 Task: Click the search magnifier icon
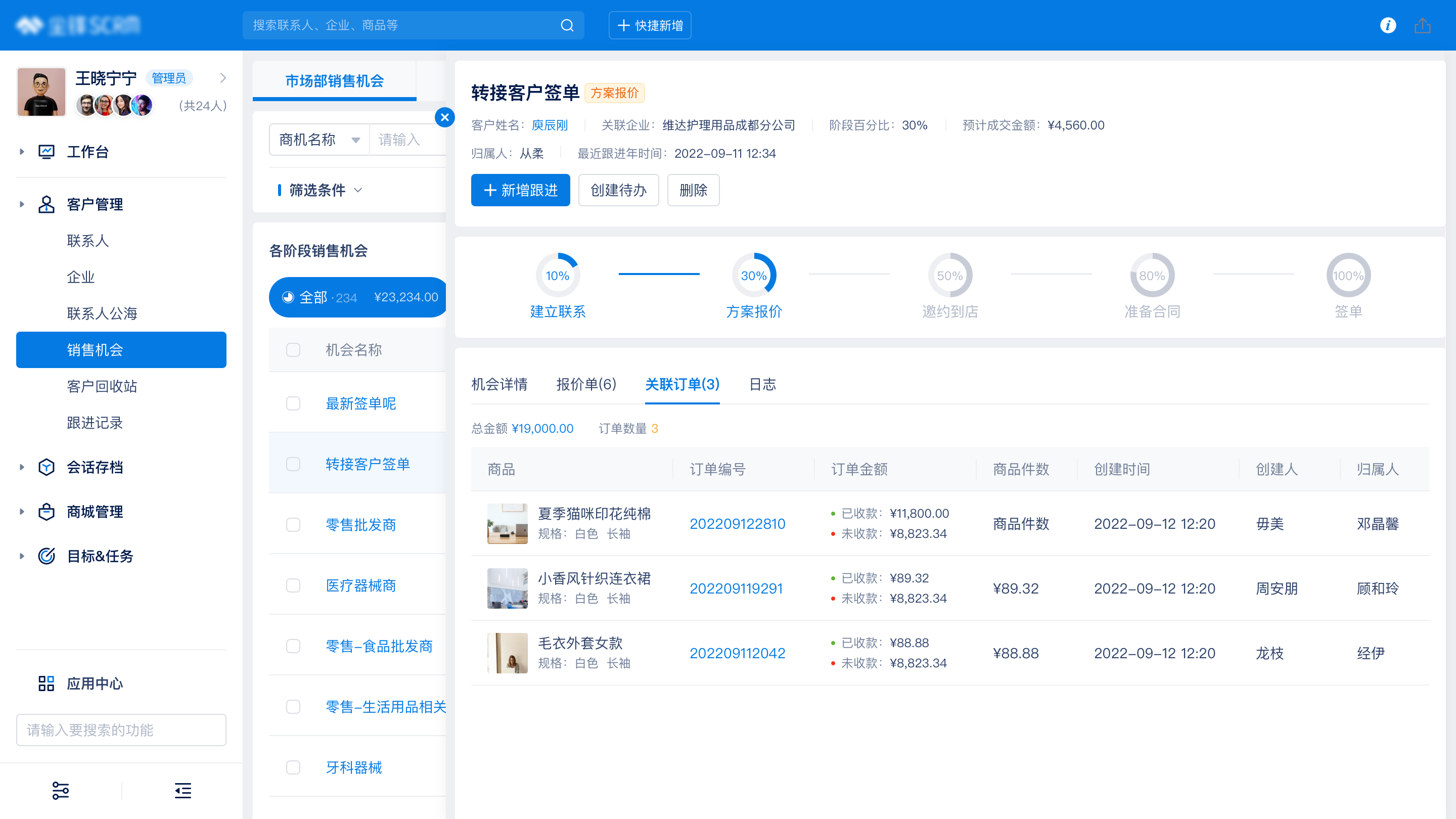(x=567, y=25)
